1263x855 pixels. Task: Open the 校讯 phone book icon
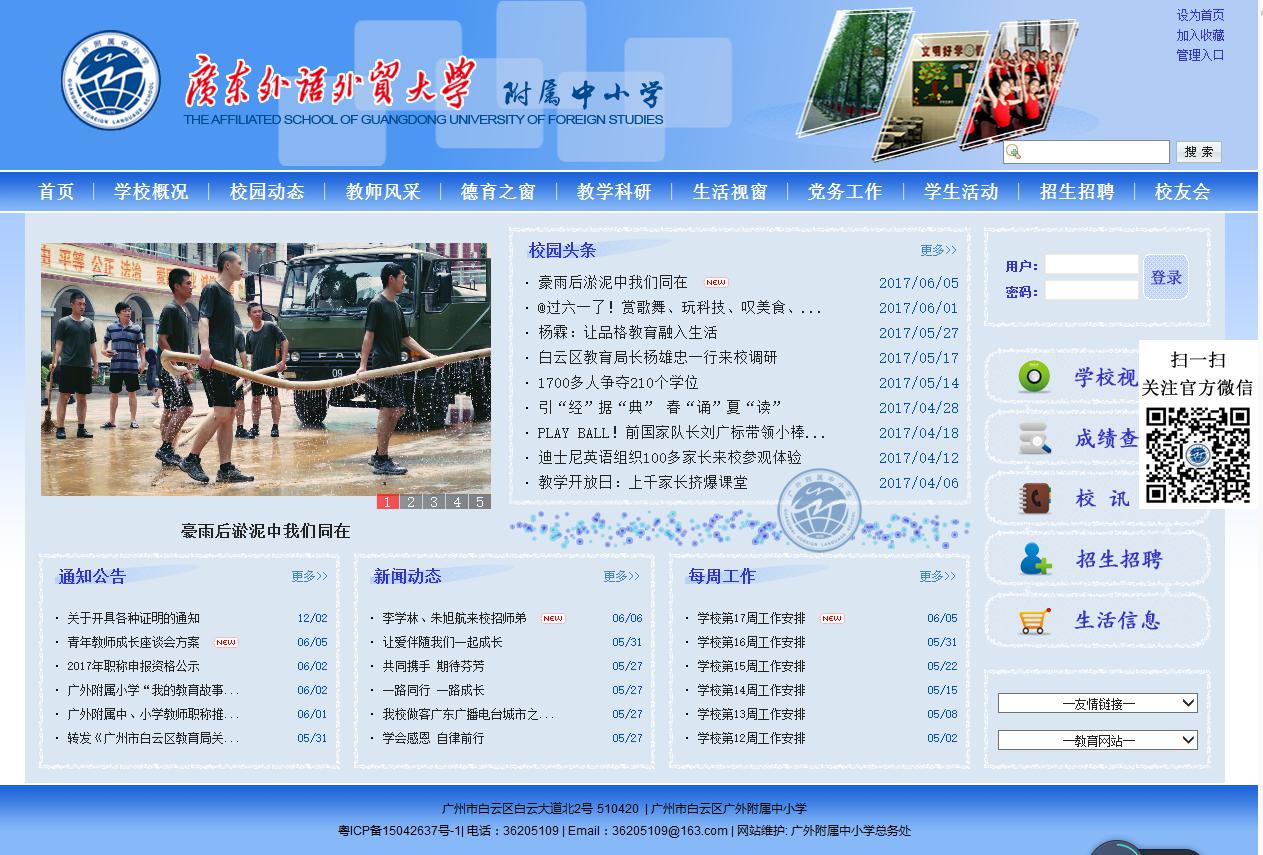tap(1034, 498)
